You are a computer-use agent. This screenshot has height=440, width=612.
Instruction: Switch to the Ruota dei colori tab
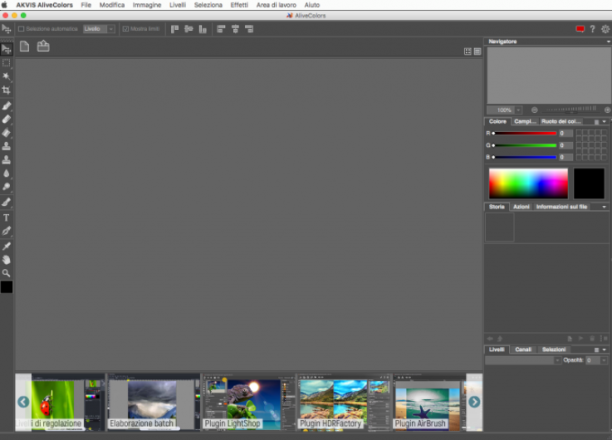[x=561, y=121]
